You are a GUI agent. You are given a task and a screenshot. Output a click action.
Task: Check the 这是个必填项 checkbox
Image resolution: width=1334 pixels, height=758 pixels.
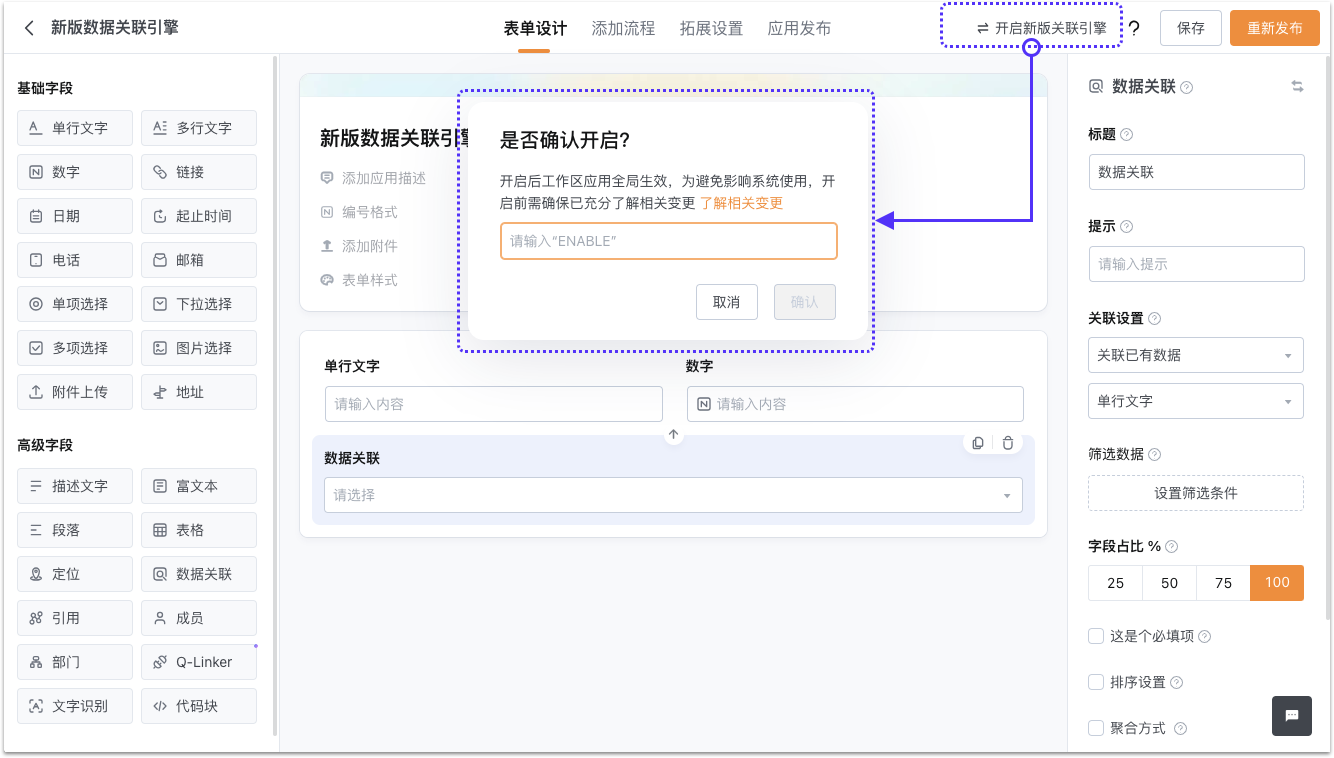(1096, 636)
